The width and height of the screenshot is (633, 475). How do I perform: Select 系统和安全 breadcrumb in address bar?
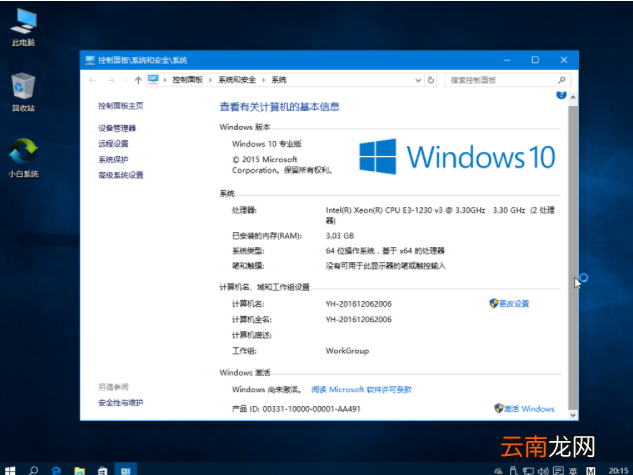point(237,80)
